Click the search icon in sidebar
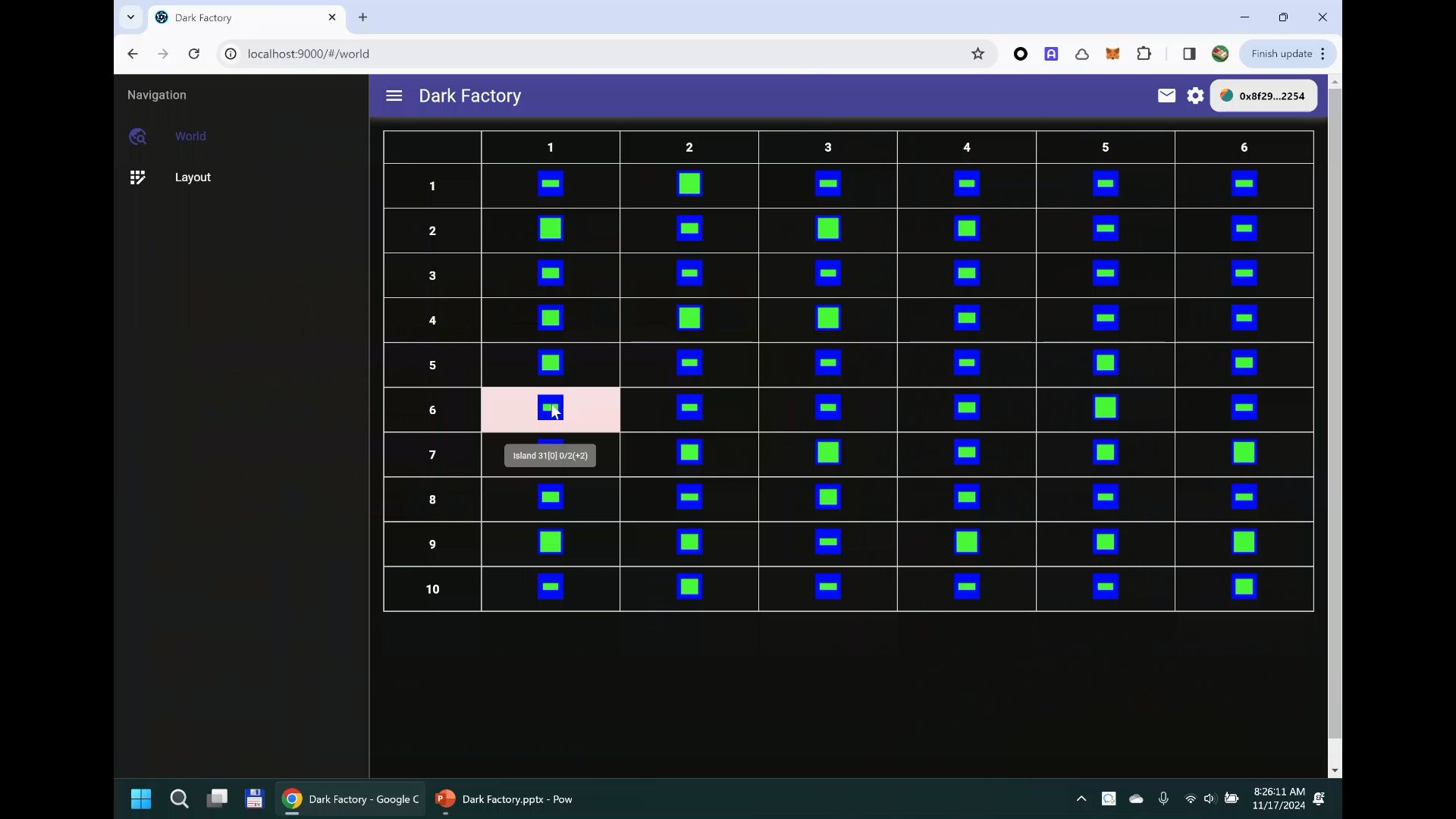The height and width of the screenshot is (819, 1456). (137, 136)
